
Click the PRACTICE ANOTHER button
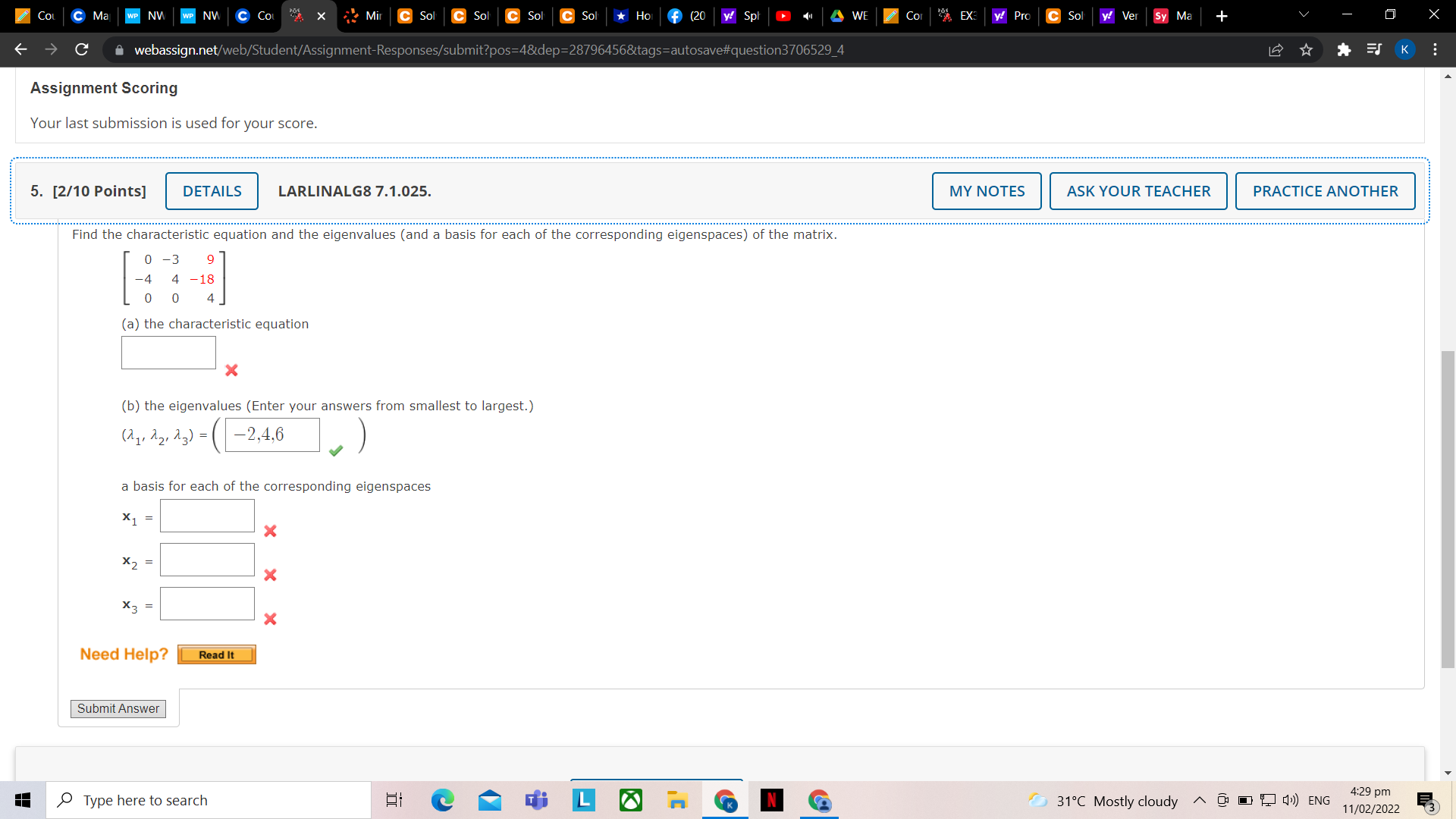click(x=1325, y=191)
